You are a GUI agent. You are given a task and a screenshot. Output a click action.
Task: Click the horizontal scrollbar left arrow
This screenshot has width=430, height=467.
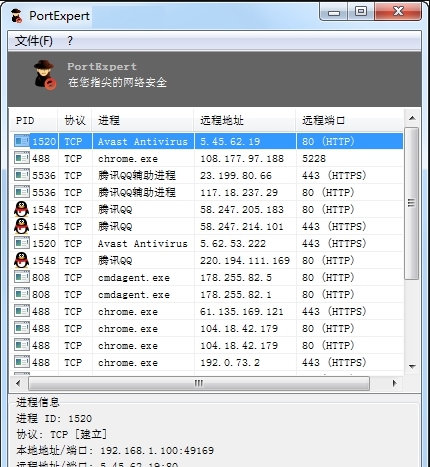pos(18,383)
